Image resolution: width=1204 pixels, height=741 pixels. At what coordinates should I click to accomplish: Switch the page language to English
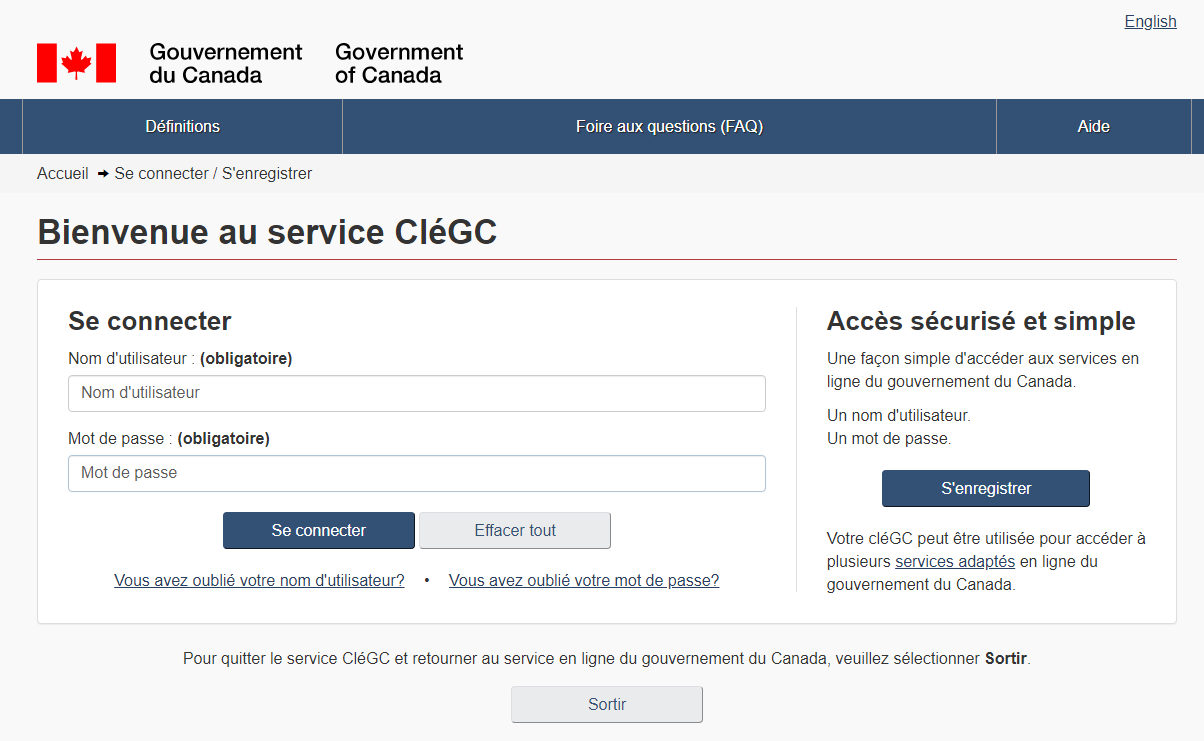point(1150,22)
